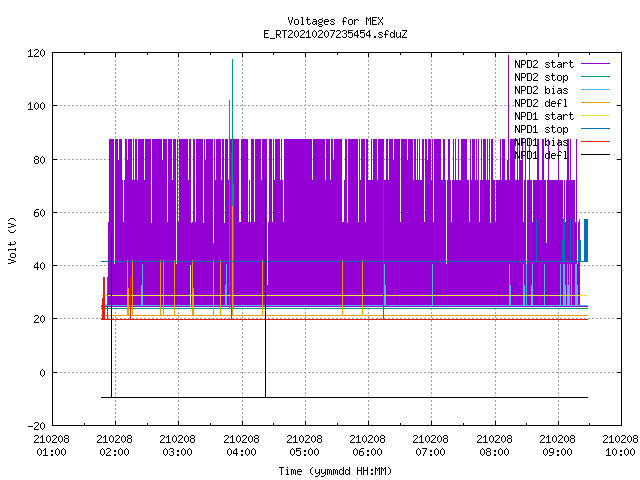
Task: Click the red NPD1 bias legend line sample
Action: click(x=596, y=142)
